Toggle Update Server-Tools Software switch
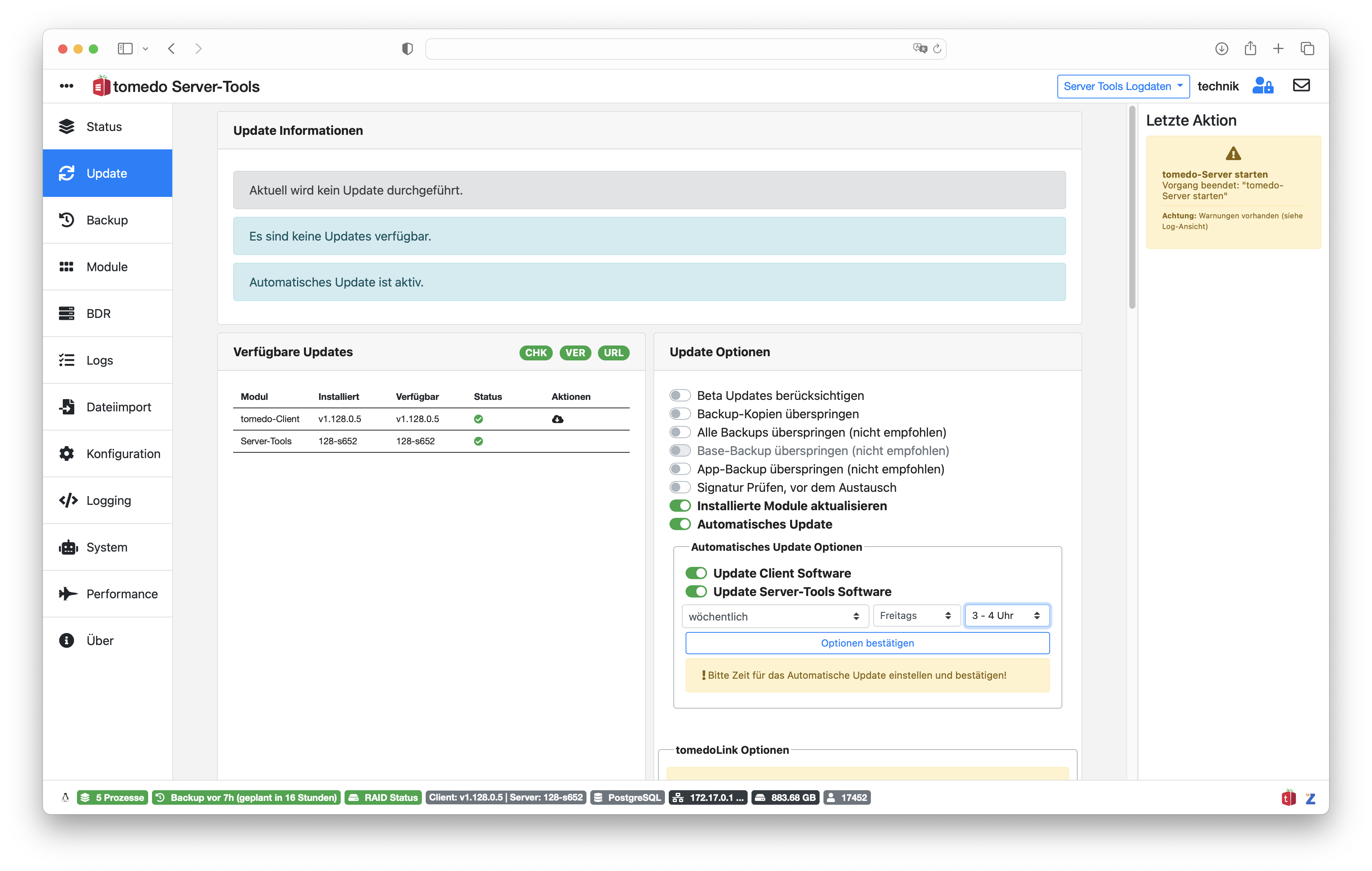 (x=696, y=592)
